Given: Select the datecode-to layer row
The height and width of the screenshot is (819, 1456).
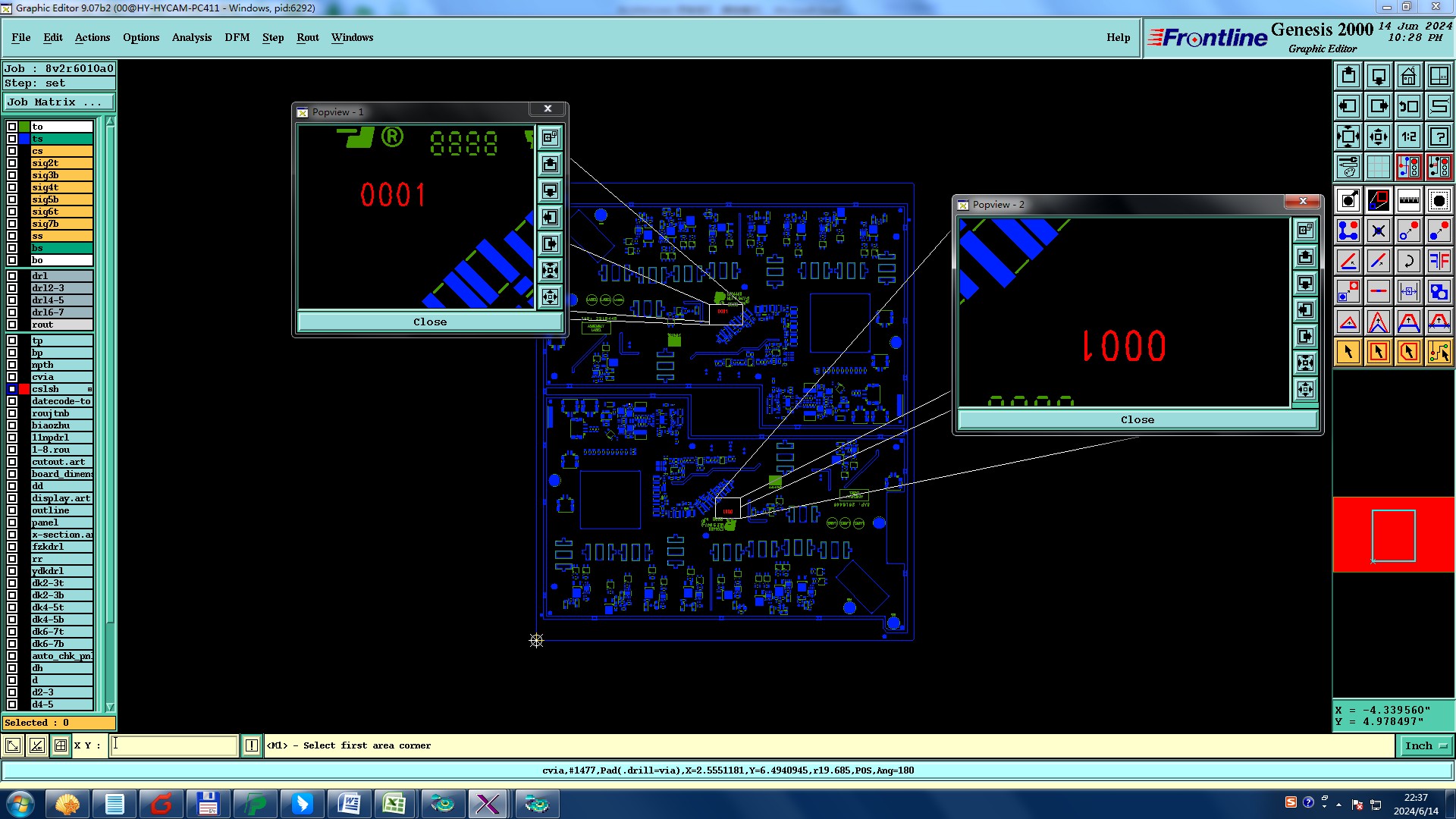Looking at the screenshot, I should (61, 401).
